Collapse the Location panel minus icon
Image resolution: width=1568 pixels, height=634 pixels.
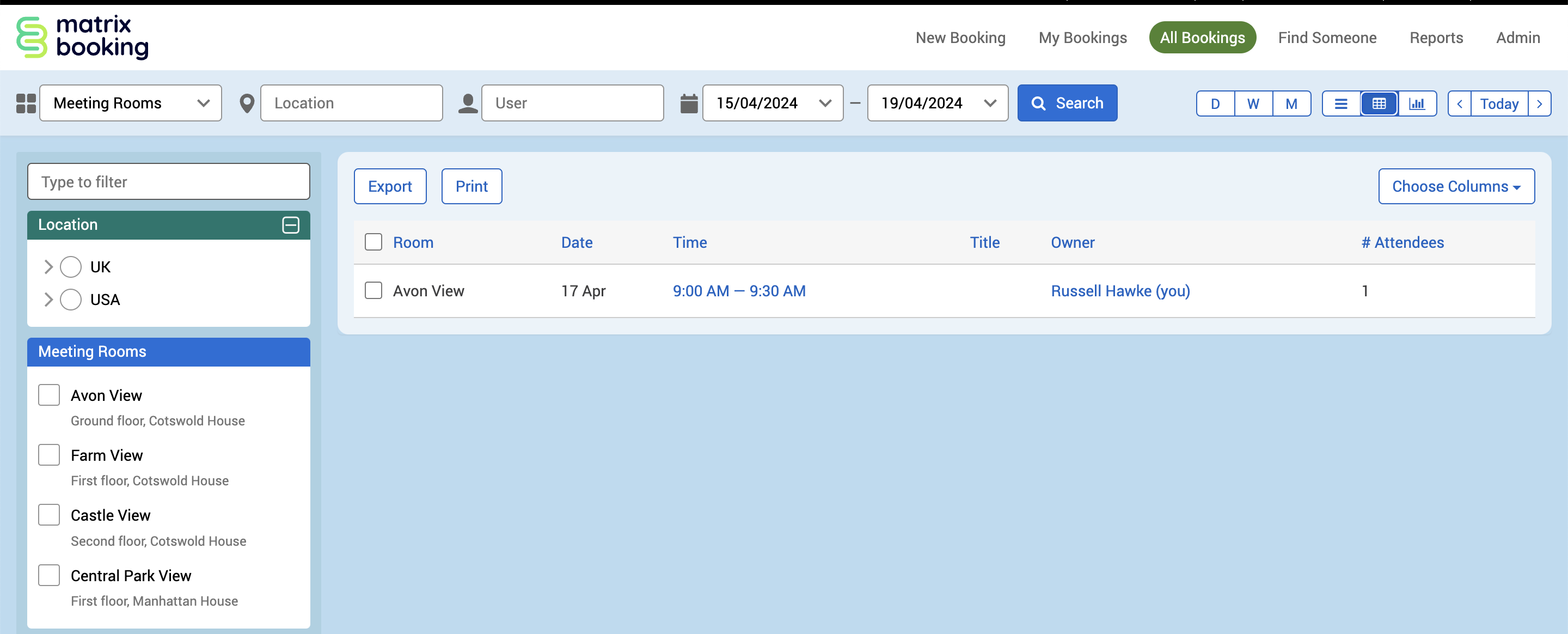[290, 225]
